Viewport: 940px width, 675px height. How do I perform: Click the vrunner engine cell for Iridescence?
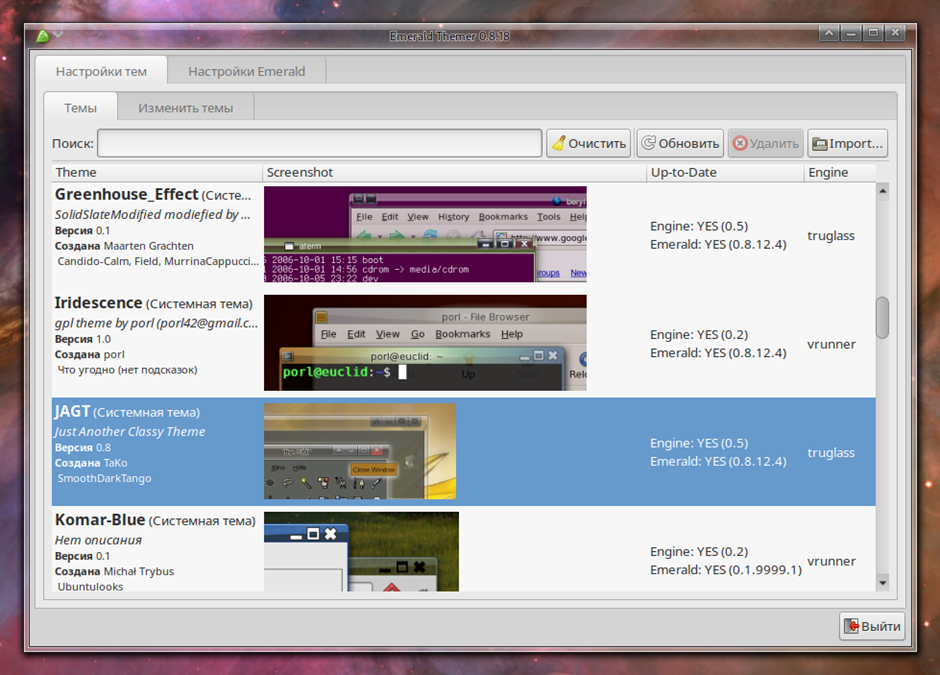[831, 344]
